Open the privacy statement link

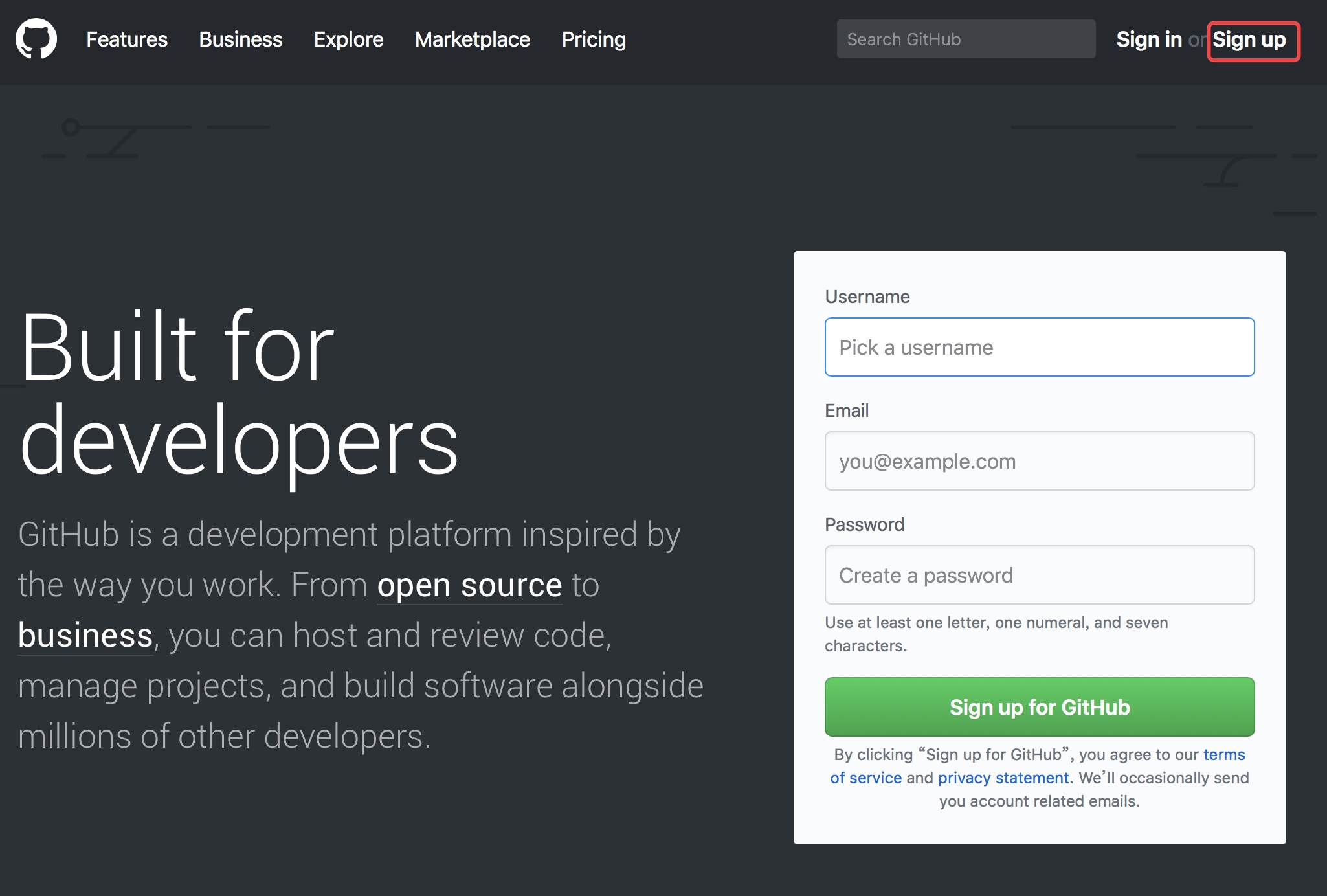pos(1003,778)
